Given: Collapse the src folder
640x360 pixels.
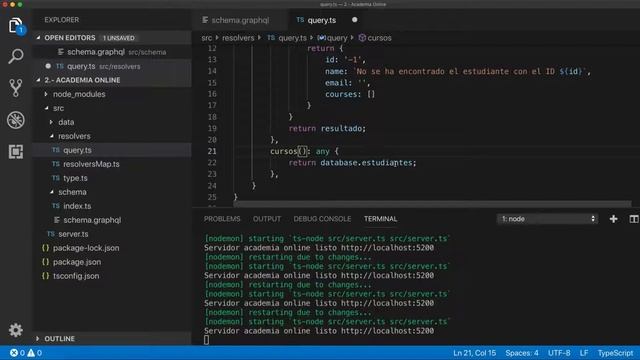Looking at the screenshot, I should 47,108.
